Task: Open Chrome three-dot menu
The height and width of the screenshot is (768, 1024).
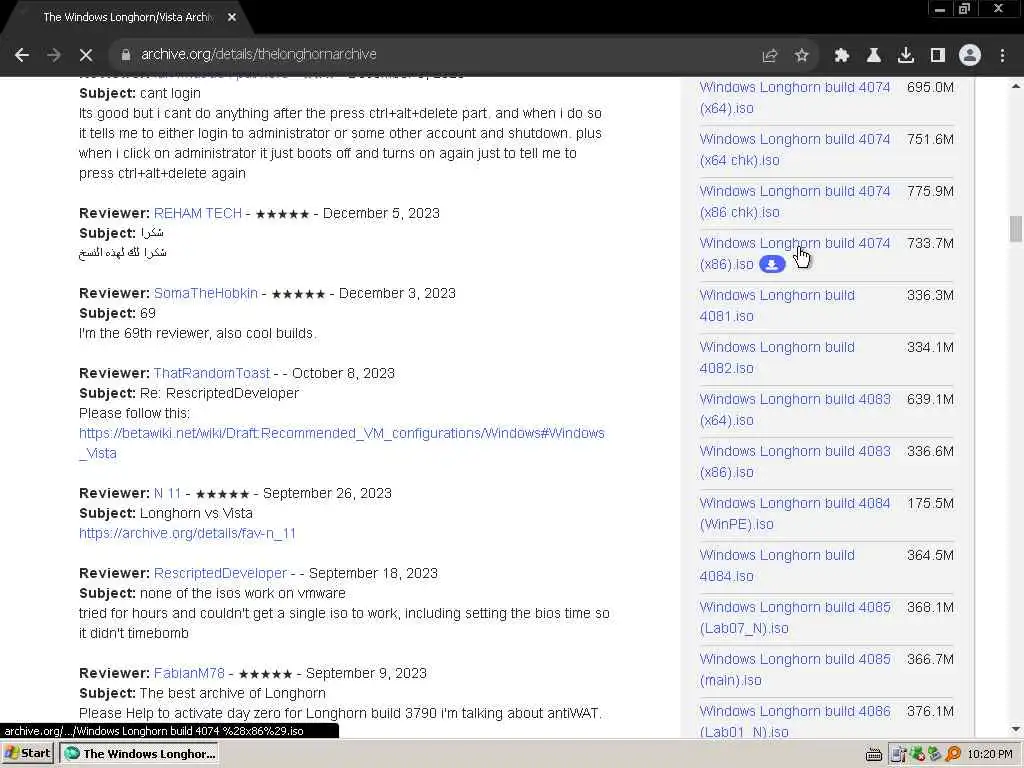Action: [1002, 56]
